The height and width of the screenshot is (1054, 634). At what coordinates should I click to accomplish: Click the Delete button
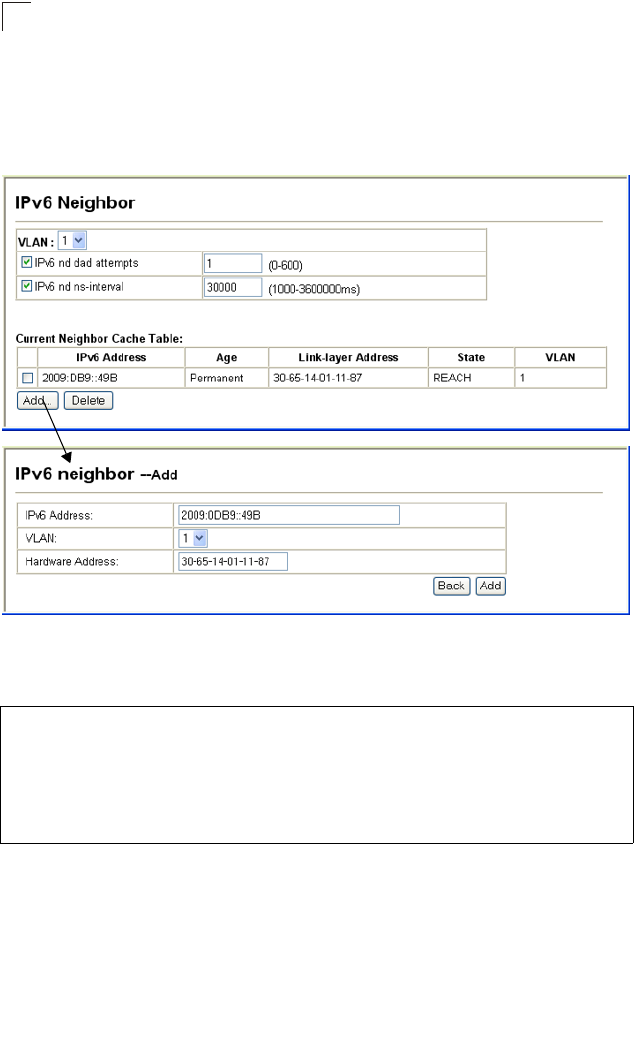point(88,401)
